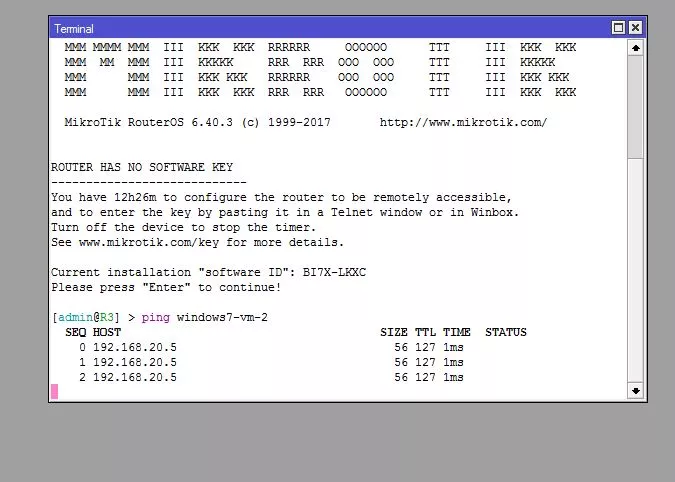Click 'Turn off the device' line
675x482 pixels.
coord(183,227)
